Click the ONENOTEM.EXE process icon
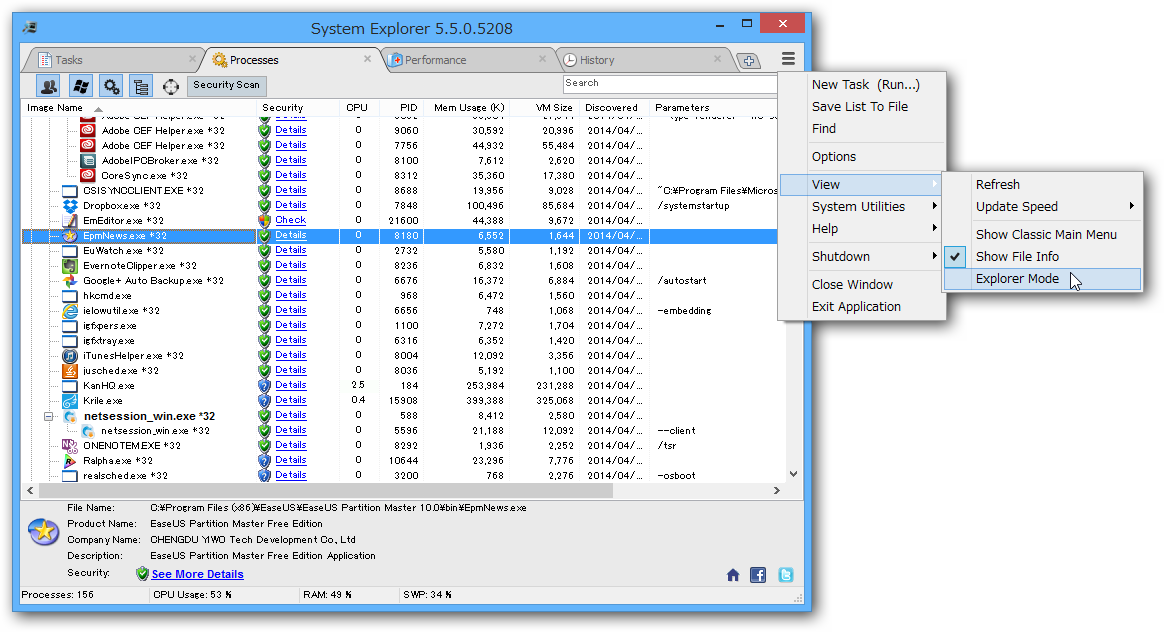The height and width of the screenshot is (632, 1164). (x=70, y=446)
